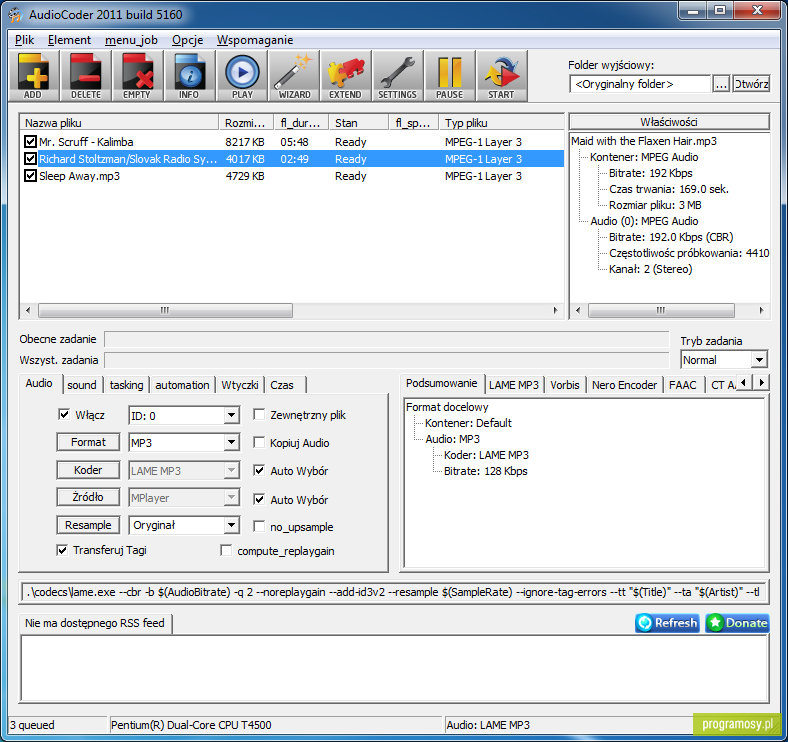The image size is (788, 742).
Task: Uncheck the Richard Stoltzman file checkbox
Action: coord(30,159)
